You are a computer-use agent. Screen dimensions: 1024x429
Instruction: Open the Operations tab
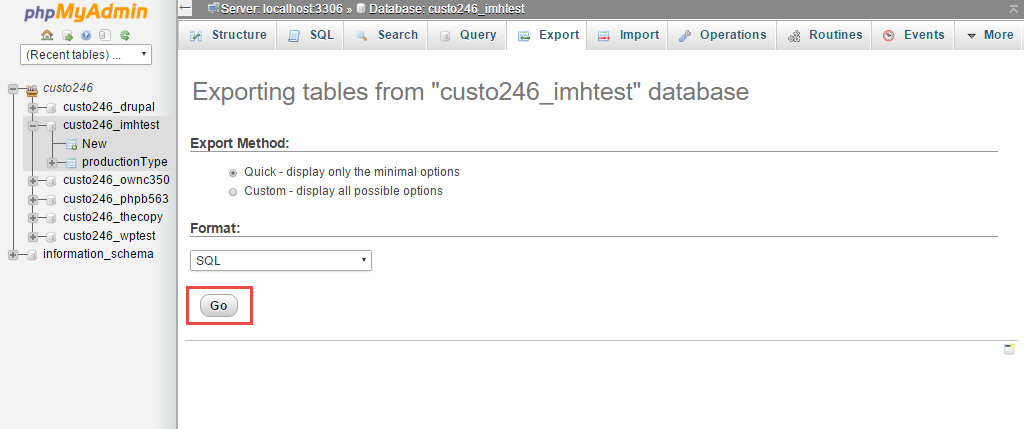pyautogui.click(x=721, y=35)
